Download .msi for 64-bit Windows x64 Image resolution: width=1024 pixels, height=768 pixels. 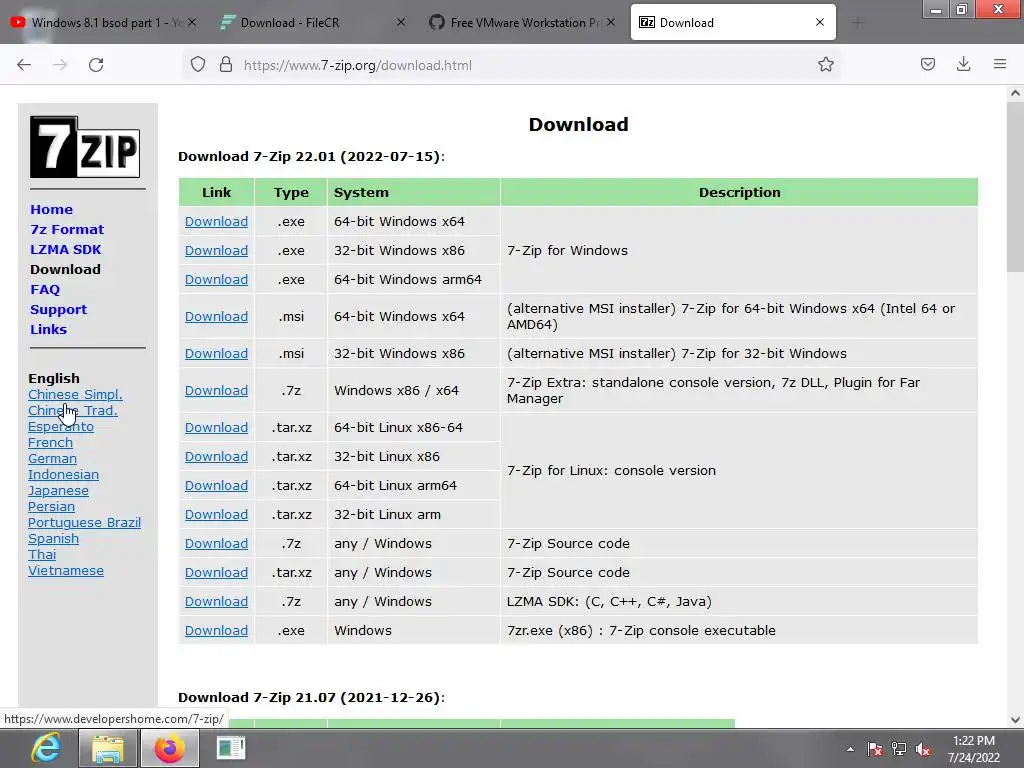(216, 316)
